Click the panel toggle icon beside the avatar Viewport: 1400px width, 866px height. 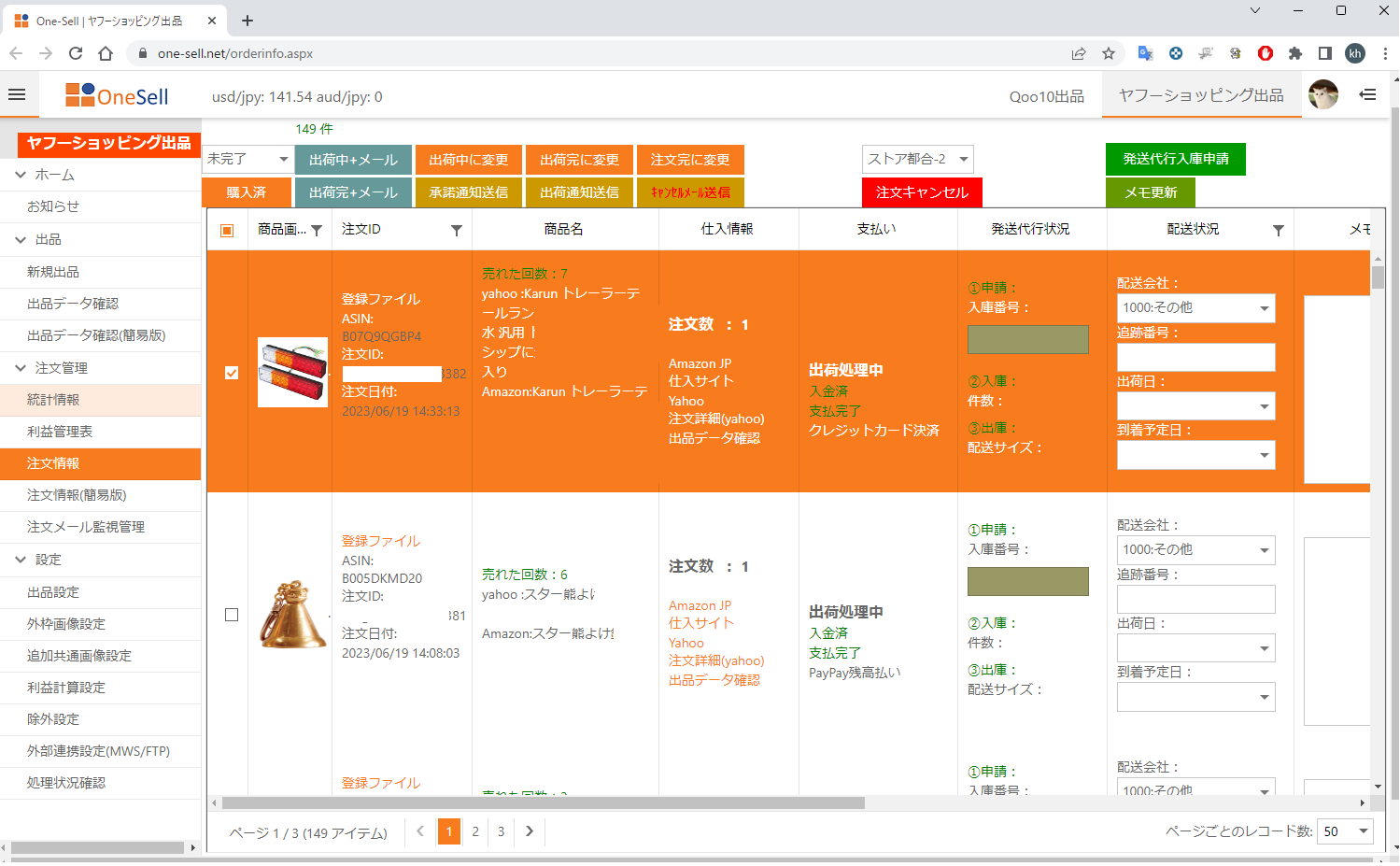[1367, 94]
